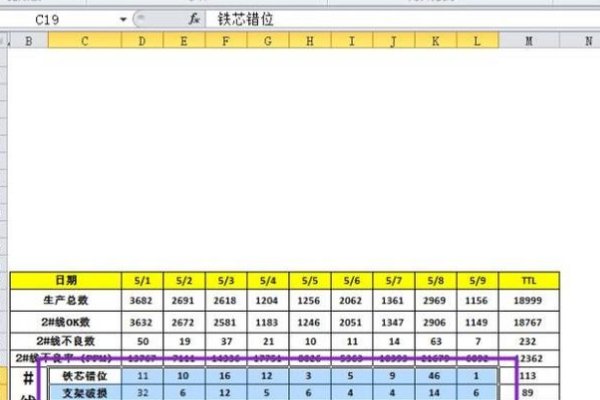The height and width of the screenshot is (400, 600).
Task: Select column M header
Action: [x=529, y=41]
